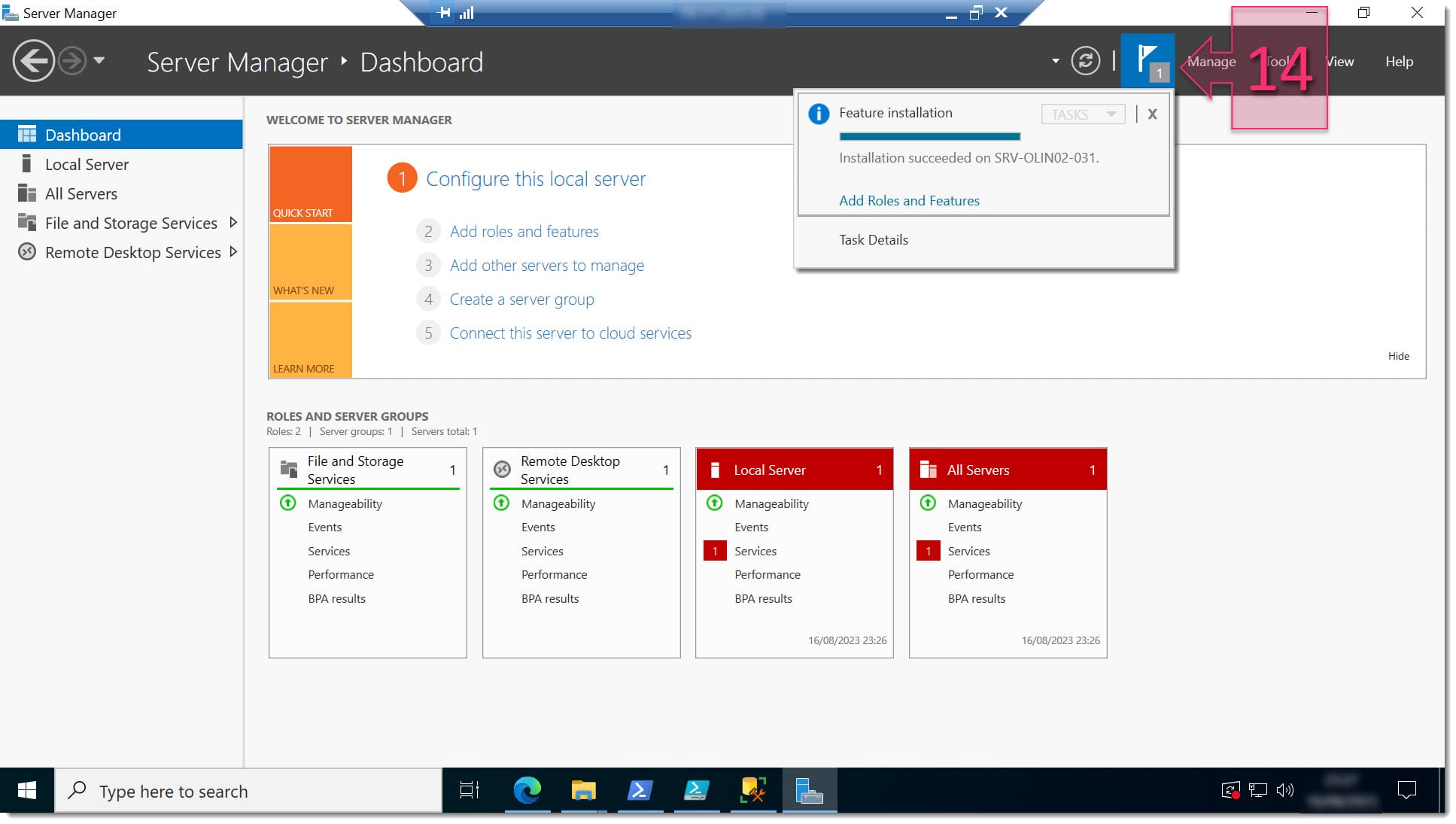This screenshot has height=824, width=1456.
Task: Open the All Servers tile header
Action: coord(1008,470)
